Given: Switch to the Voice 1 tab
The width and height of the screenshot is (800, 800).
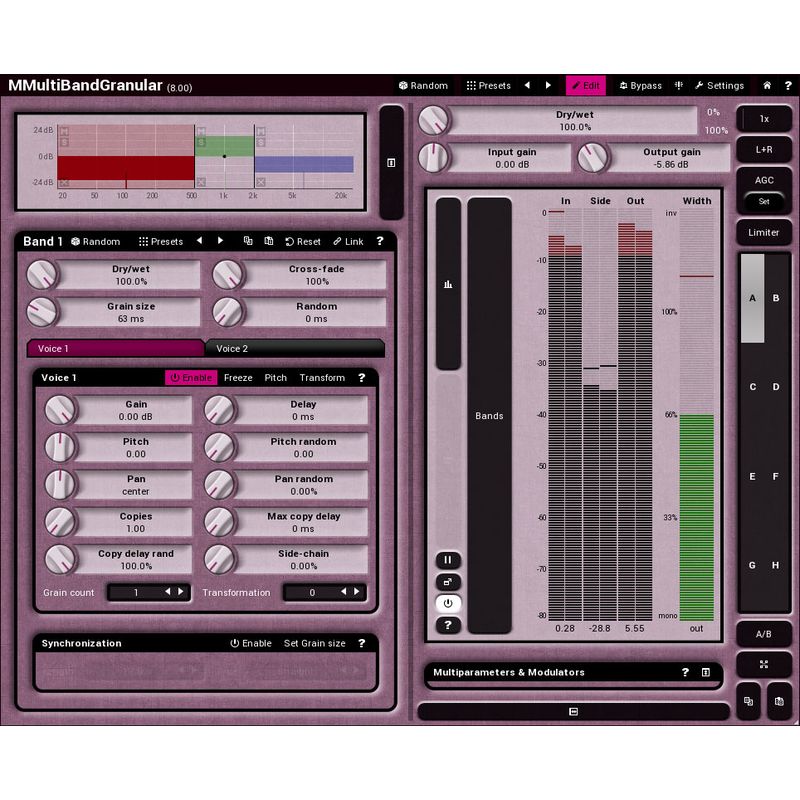Looking at the screenshot, I should (116, 348).
